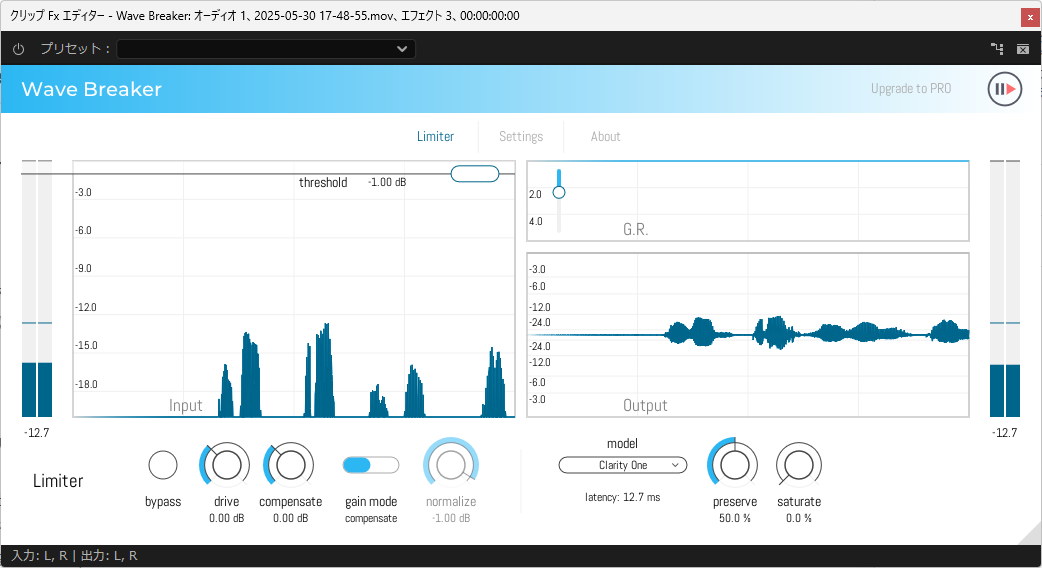
Task: Toggle the bypass round button
Action: coord(163,465)
